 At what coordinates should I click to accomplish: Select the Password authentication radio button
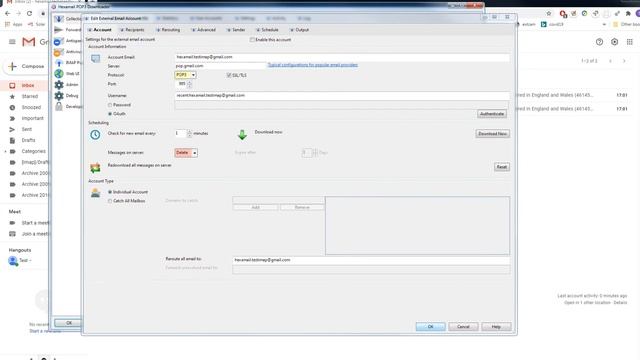[110, 105]
